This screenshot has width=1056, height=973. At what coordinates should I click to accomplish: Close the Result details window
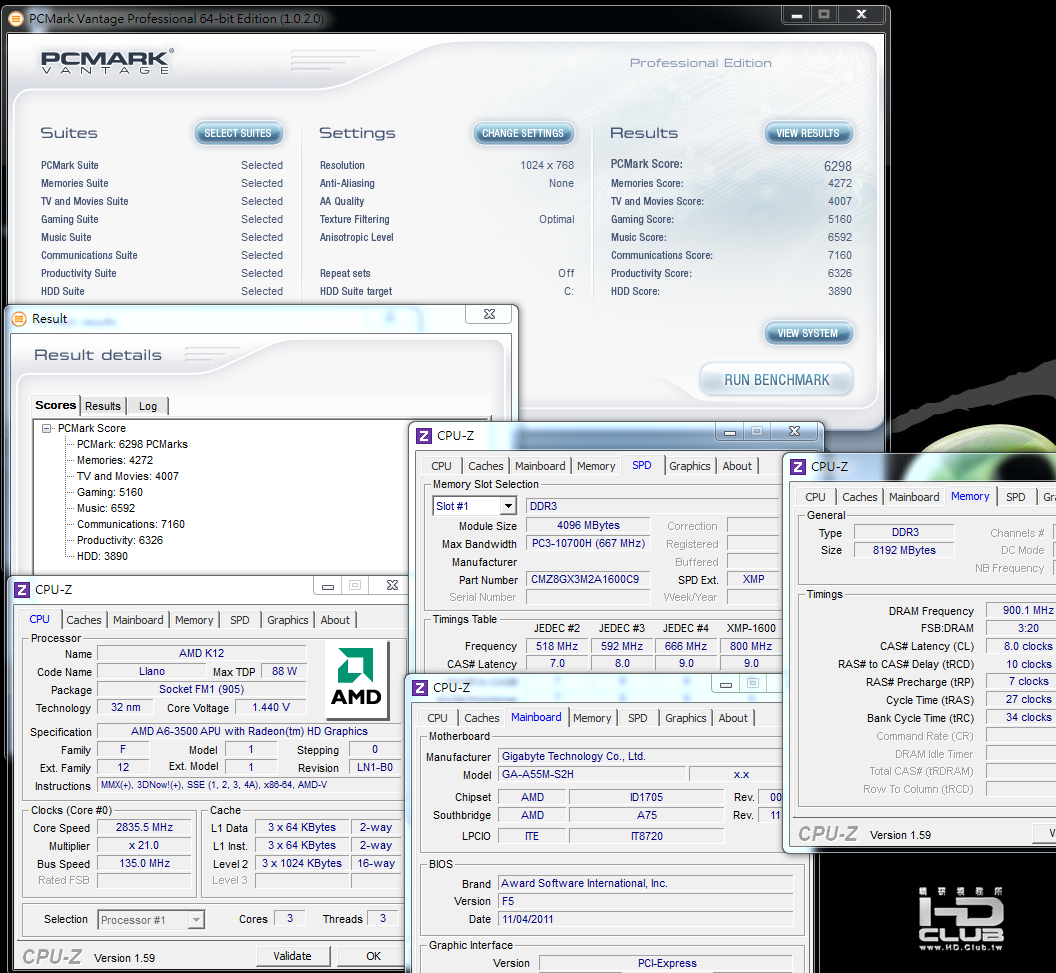(x=489, y=315)
